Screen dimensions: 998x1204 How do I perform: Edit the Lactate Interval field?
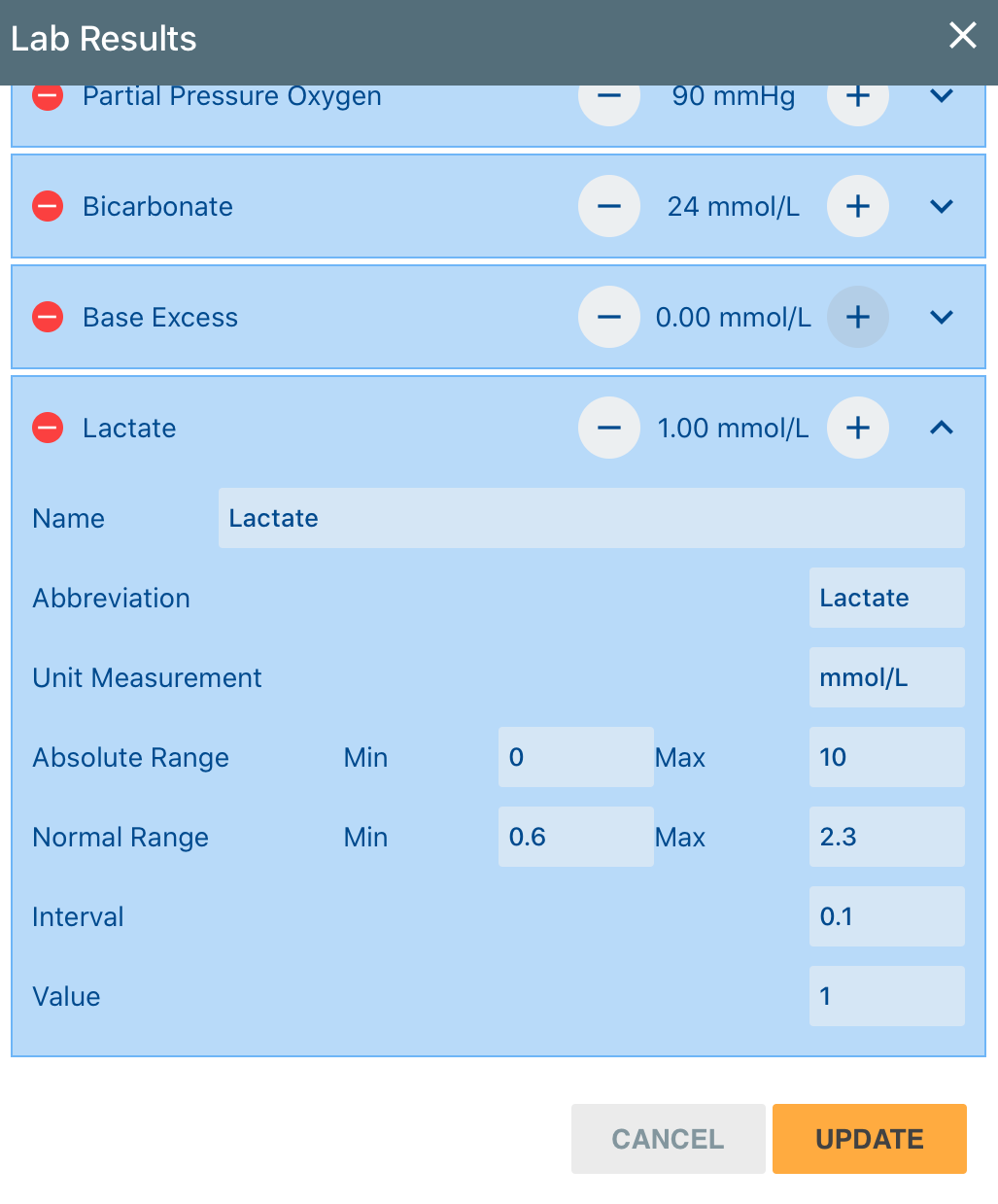click(886, 916)
